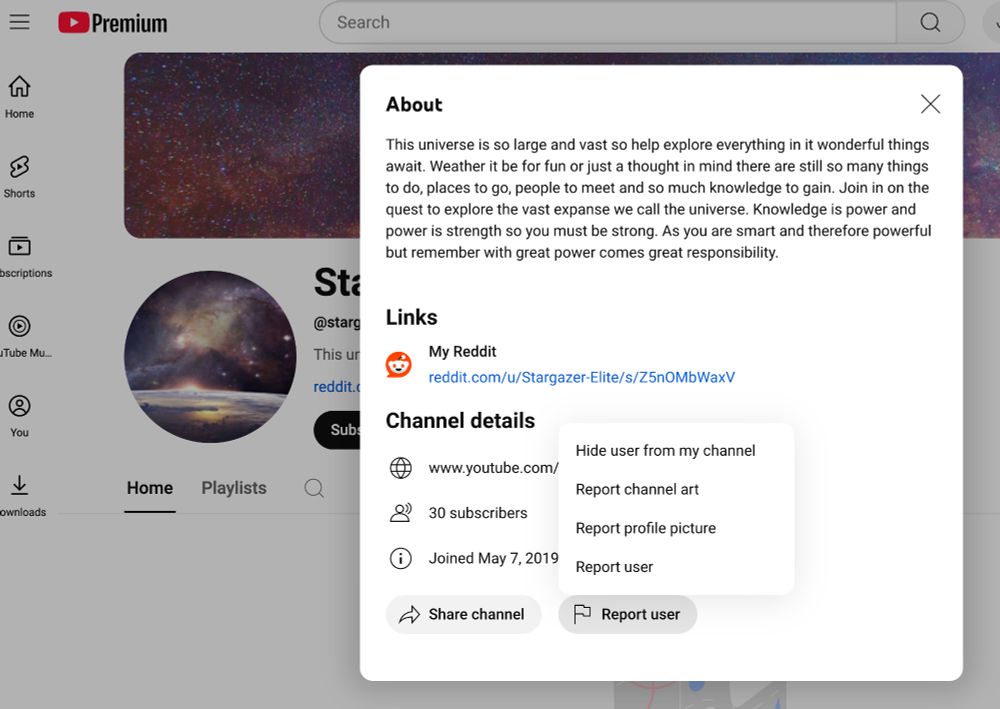This screenshot has width=1000, height=709.
Task: Click the @starg channel handle text
Action: pyautogui.click(x=337, y=323)
